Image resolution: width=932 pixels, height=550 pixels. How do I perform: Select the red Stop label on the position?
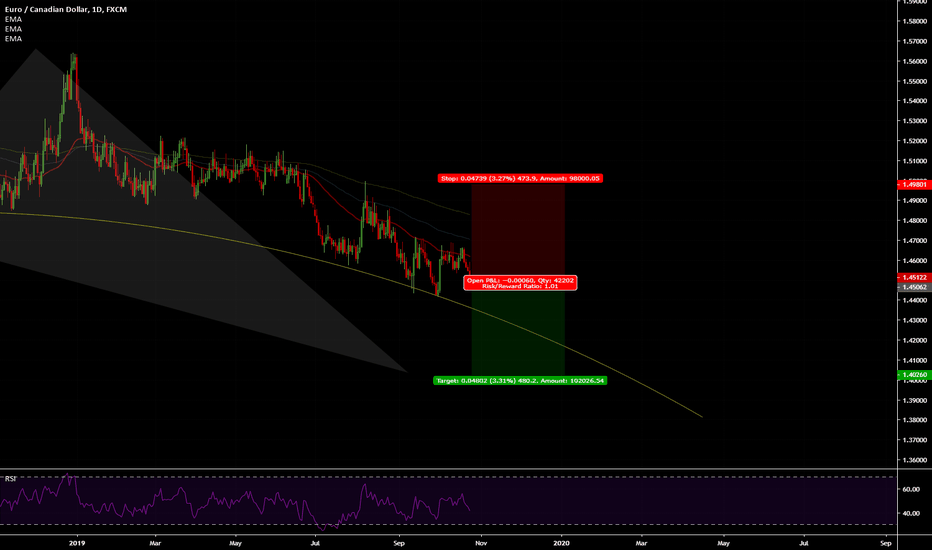[520, 178]
